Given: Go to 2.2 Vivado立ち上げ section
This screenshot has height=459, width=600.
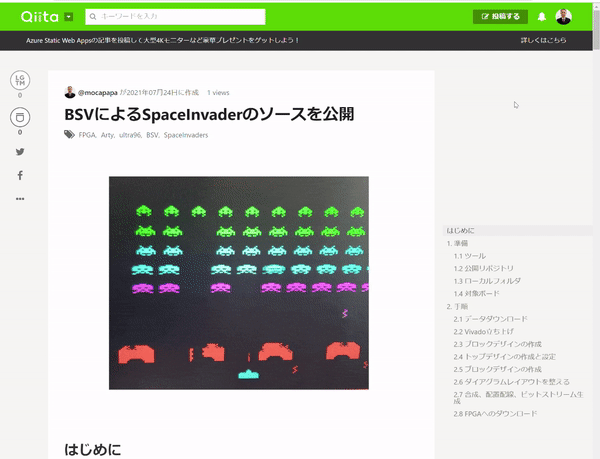Looking at the screenshot, I should pyautogui.click(x=483, y=331).
